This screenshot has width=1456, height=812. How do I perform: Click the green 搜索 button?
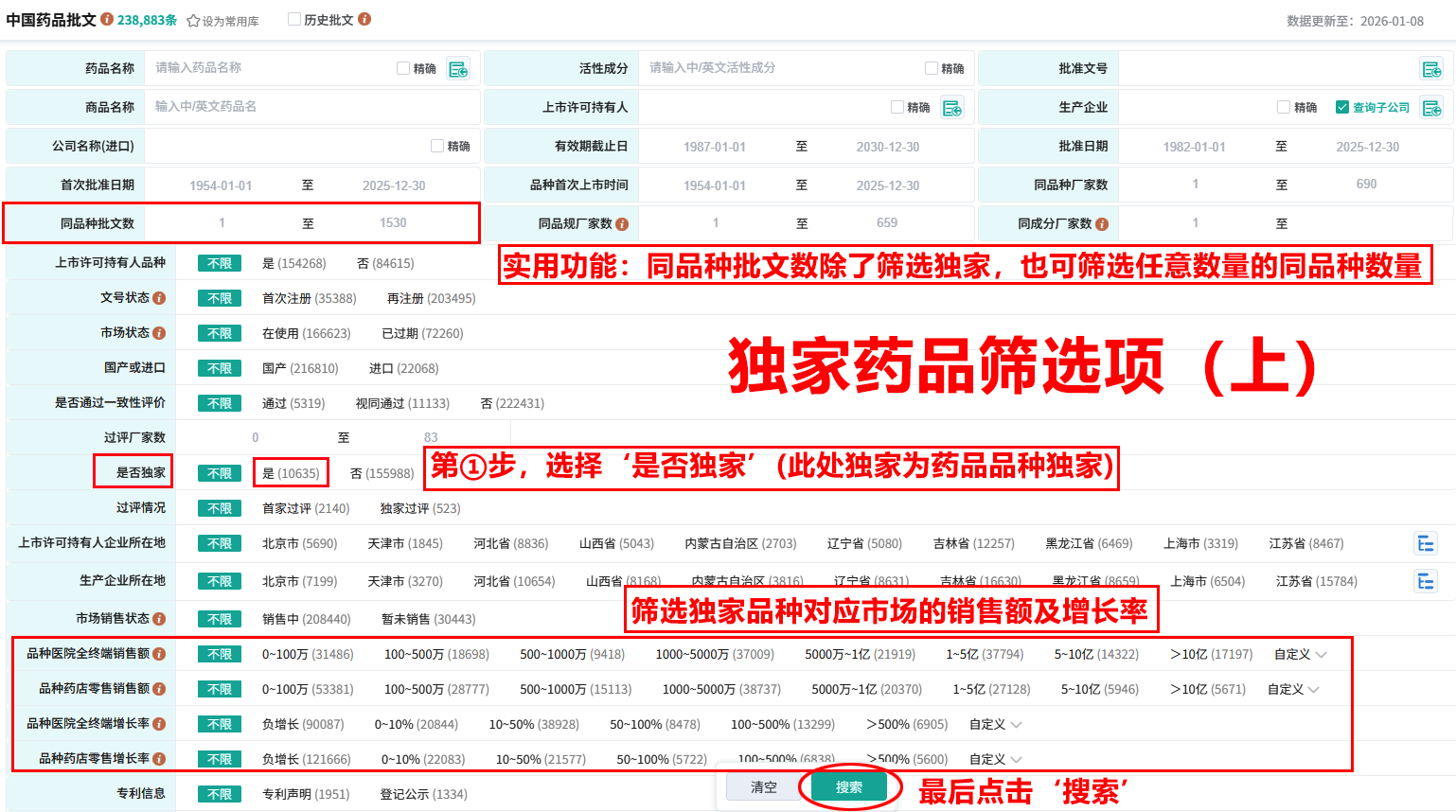848,786
